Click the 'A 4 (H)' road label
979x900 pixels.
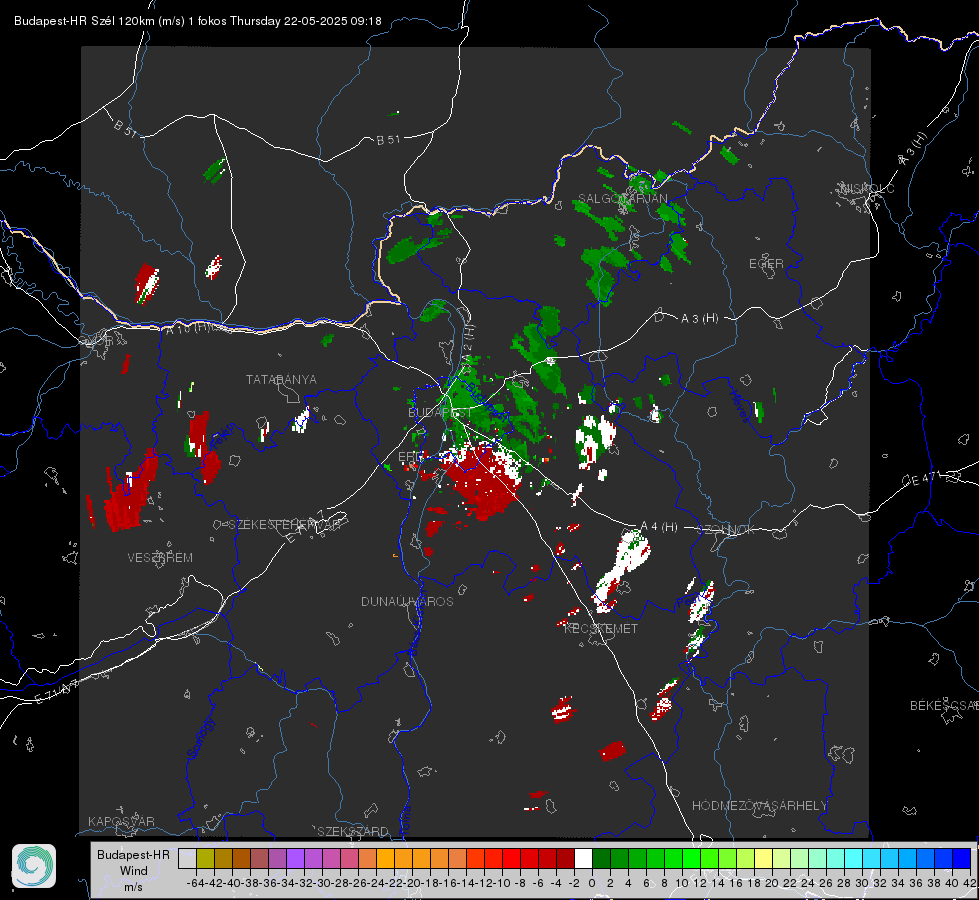click(x=659, y=527)
